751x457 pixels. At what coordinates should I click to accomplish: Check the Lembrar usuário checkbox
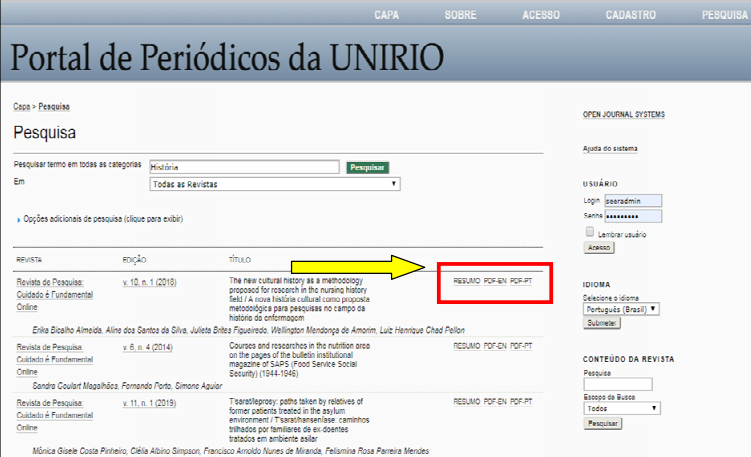coord(588,231)
